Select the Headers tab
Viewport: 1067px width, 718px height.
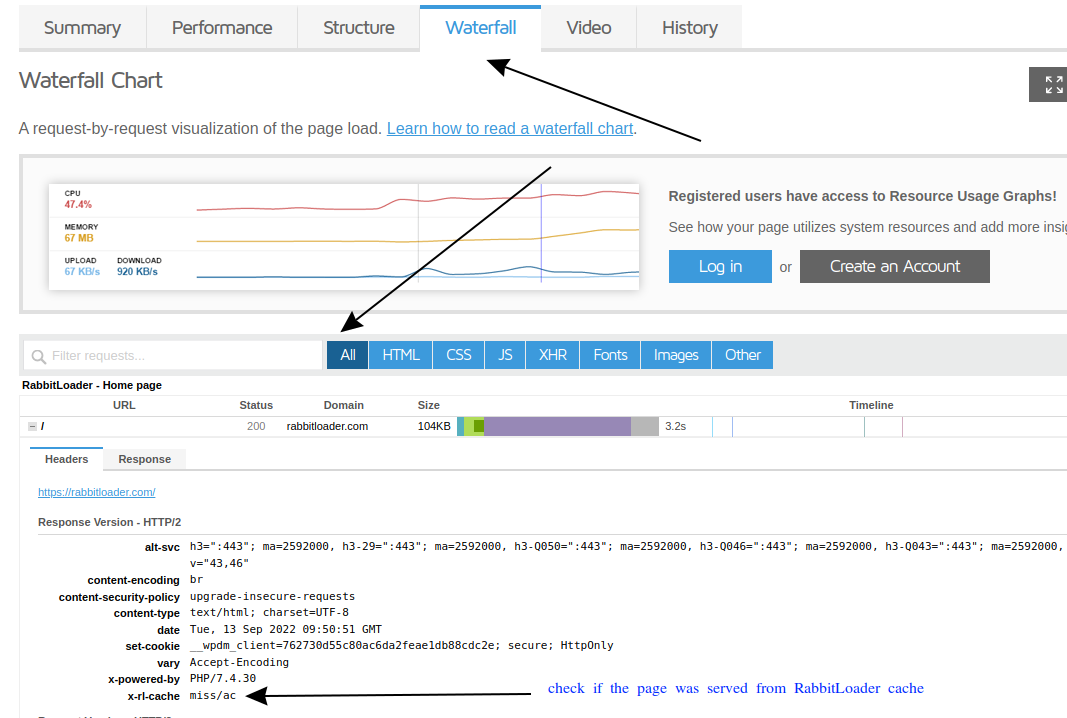65,459
